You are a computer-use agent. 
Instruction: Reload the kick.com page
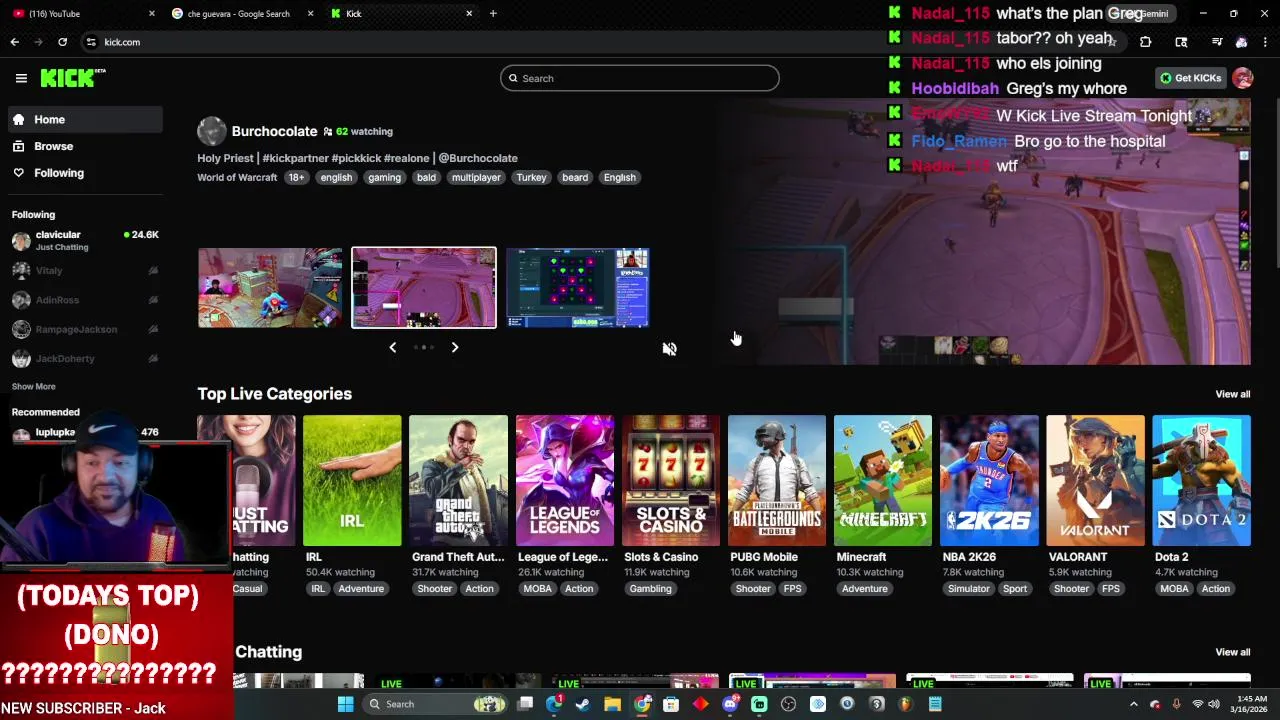(62, 42)
